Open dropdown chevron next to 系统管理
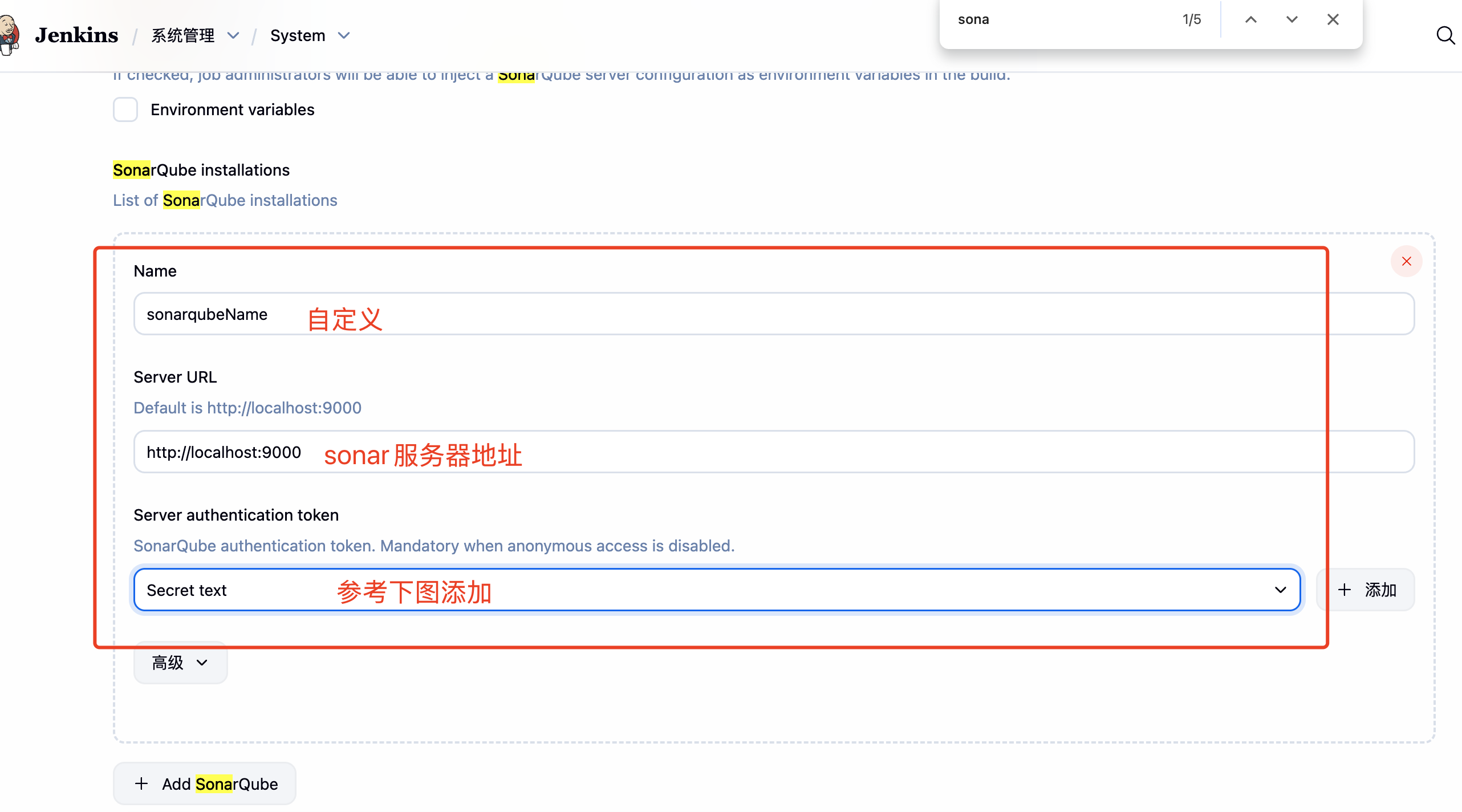1462x812 pixels. [233, 35]
